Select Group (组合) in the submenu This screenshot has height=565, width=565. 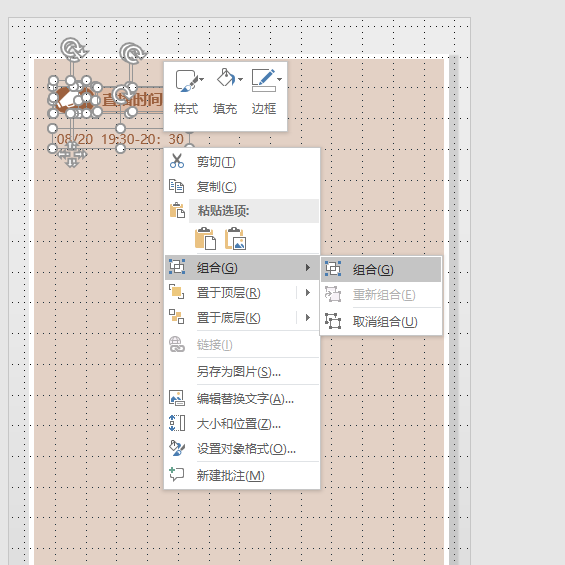point(381,269)
